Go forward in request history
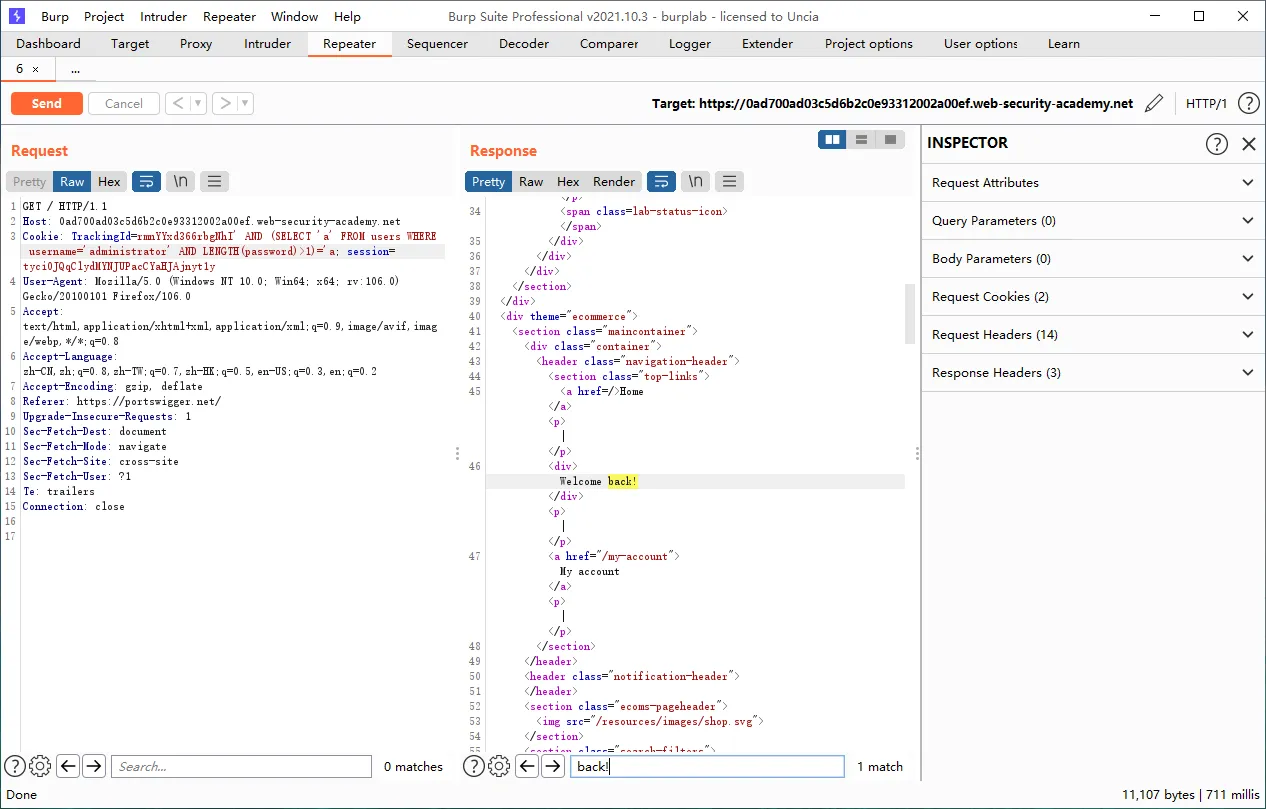The width and height of the screenshot is (1266, 809). click(225, 103)
